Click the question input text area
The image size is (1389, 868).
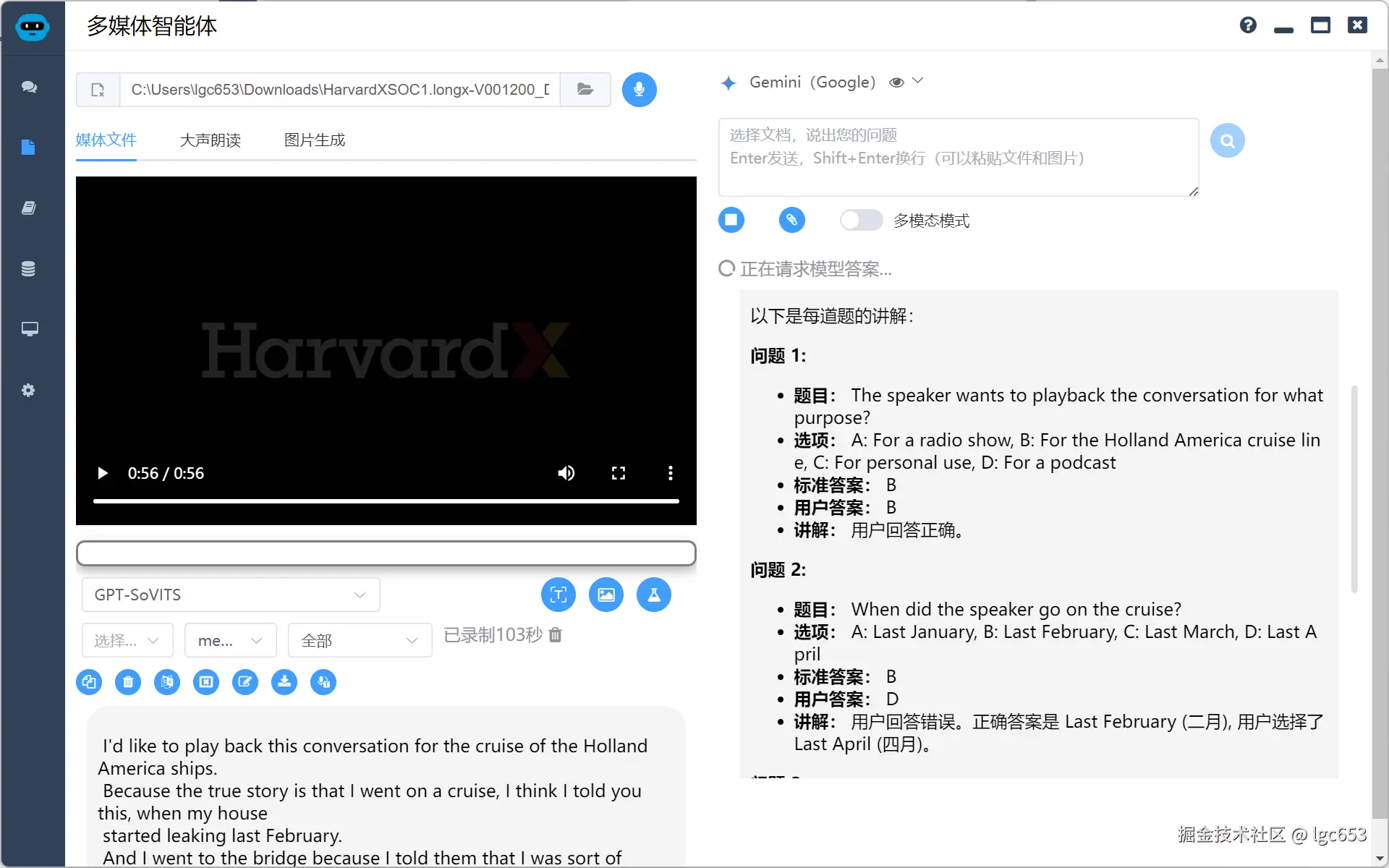957,158
